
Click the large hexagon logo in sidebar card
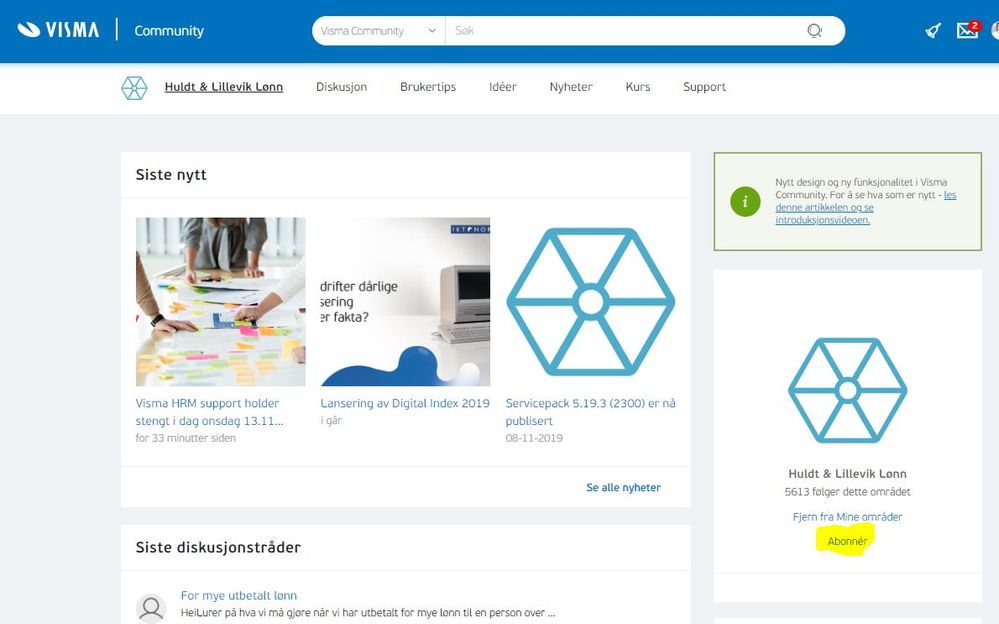(847, 390)
